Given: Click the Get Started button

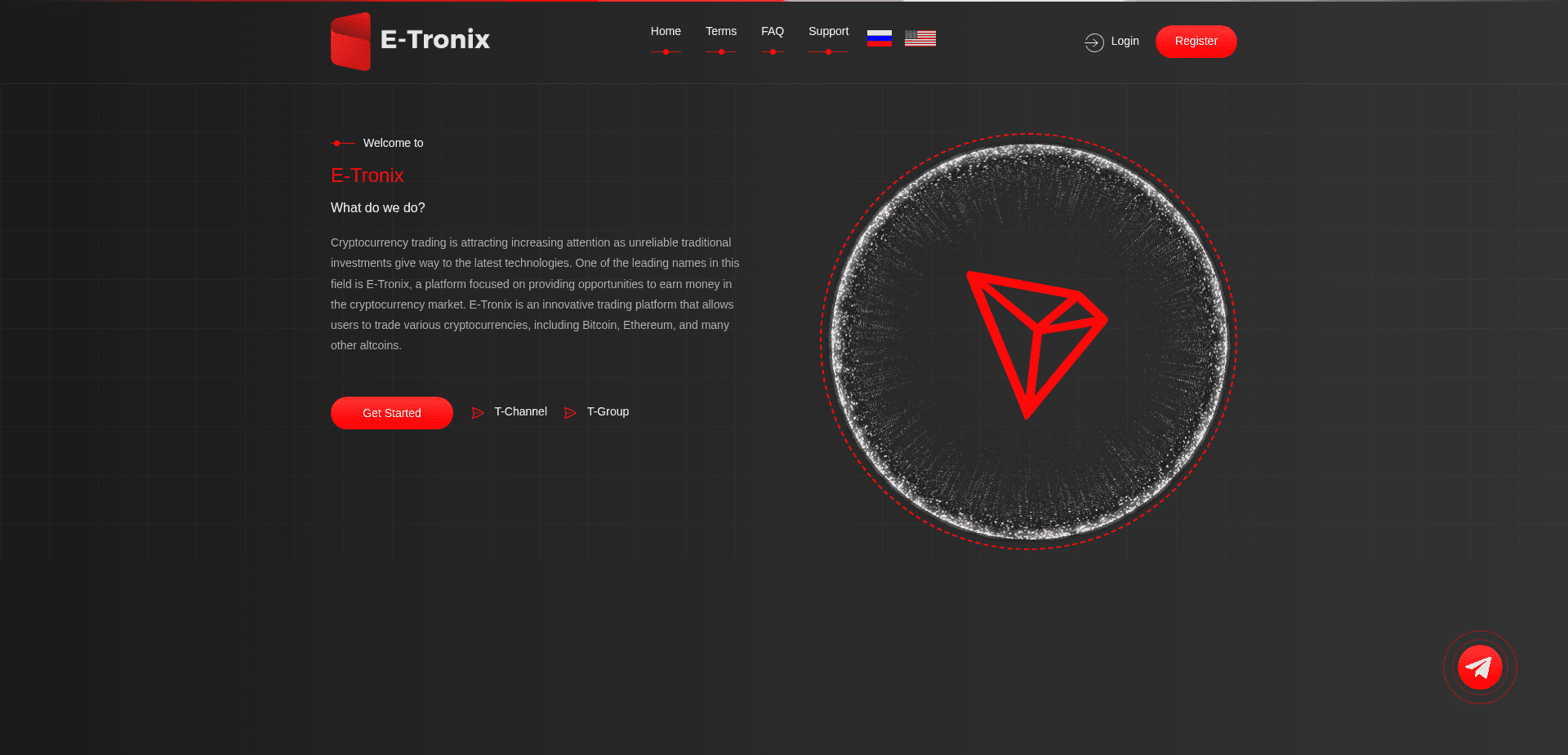Looking at the screenshot, I should click(x=391, y=413).
